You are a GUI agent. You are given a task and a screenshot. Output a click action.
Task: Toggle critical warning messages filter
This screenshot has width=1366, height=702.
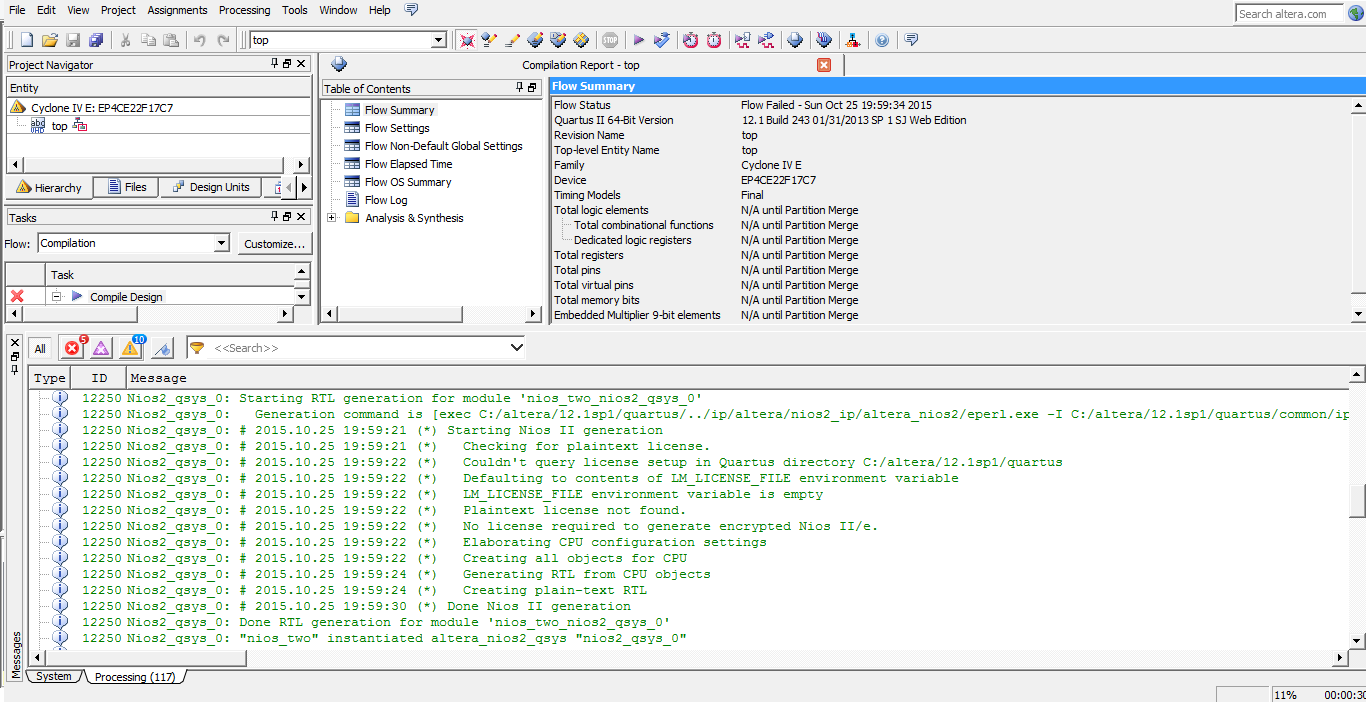point(101,348)
